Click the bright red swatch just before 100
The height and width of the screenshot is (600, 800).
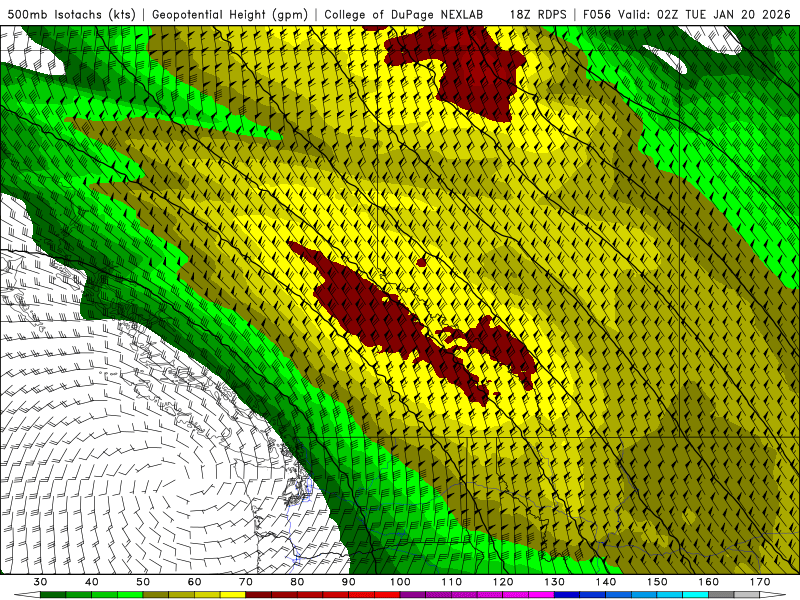click(x=387, y=596)
